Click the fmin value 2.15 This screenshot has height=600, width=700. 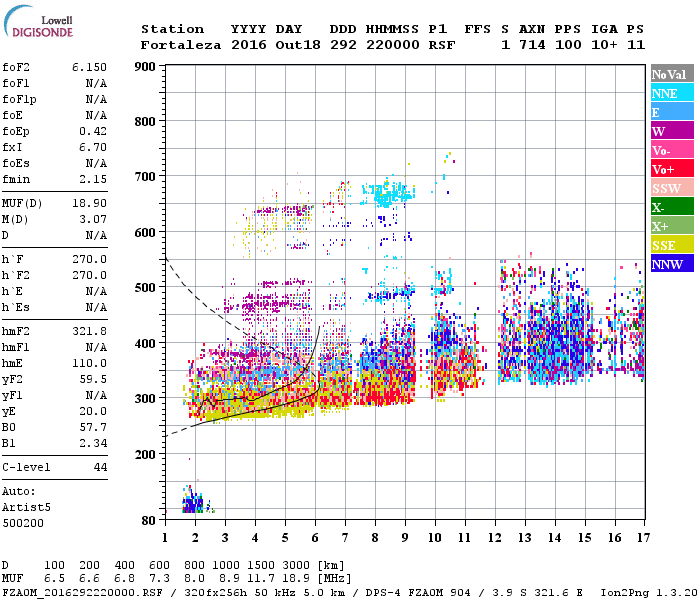pos(93,179)
